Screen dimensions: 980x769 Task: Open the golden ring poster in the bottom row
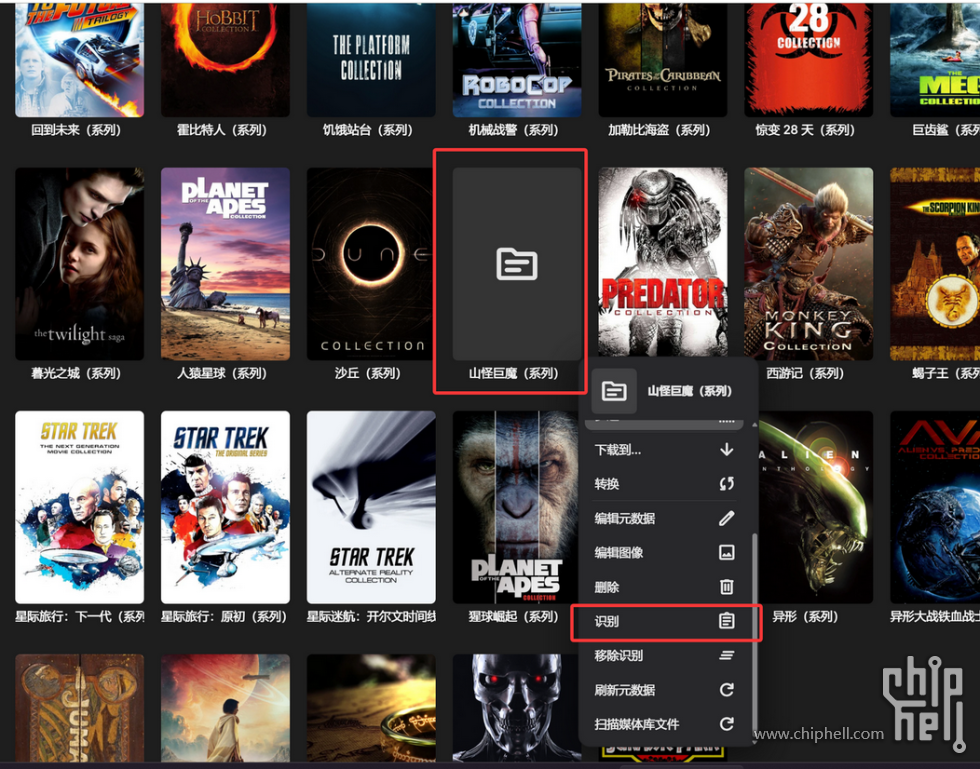(371, 707)
